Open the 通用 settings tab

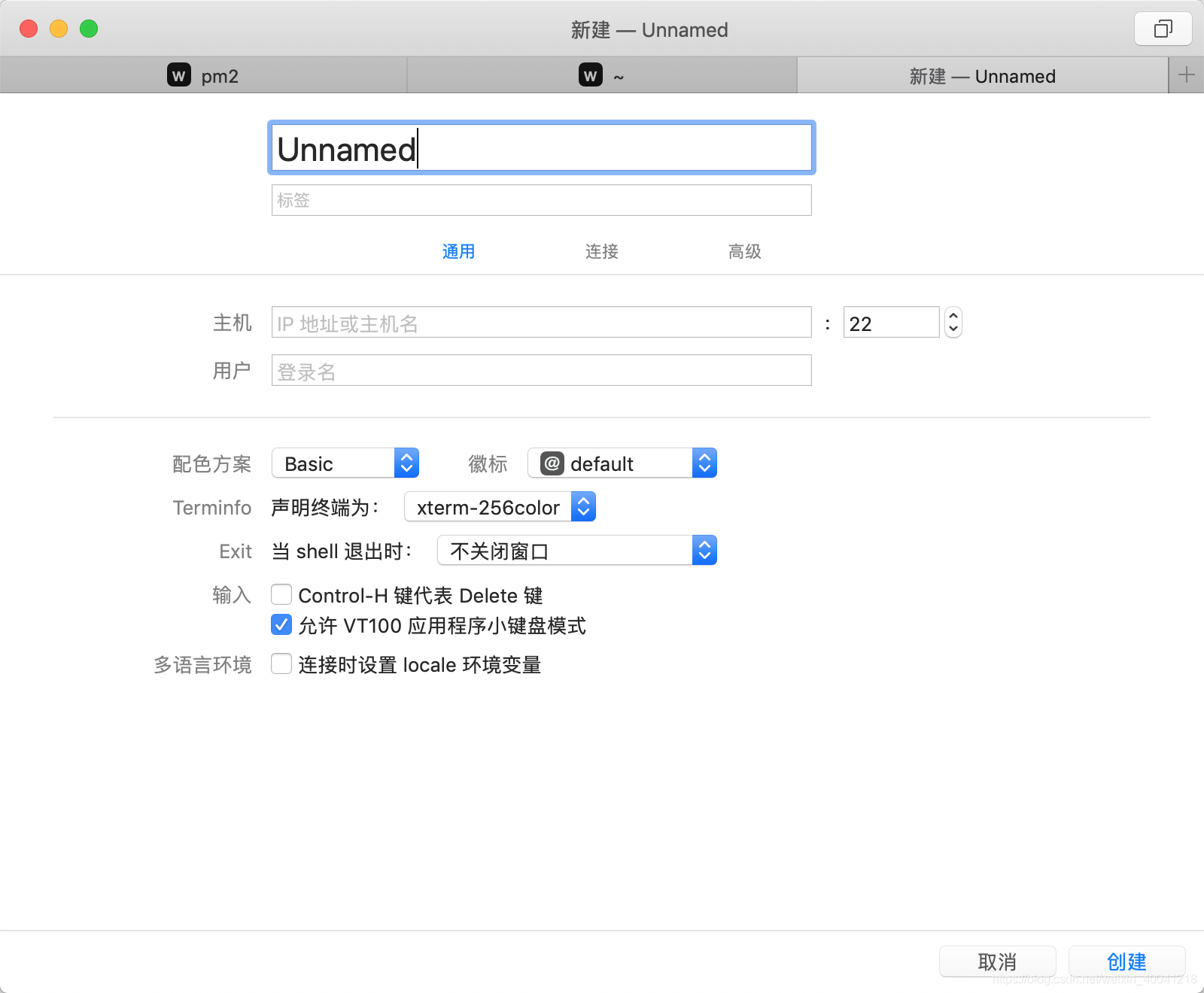point(458,251)
